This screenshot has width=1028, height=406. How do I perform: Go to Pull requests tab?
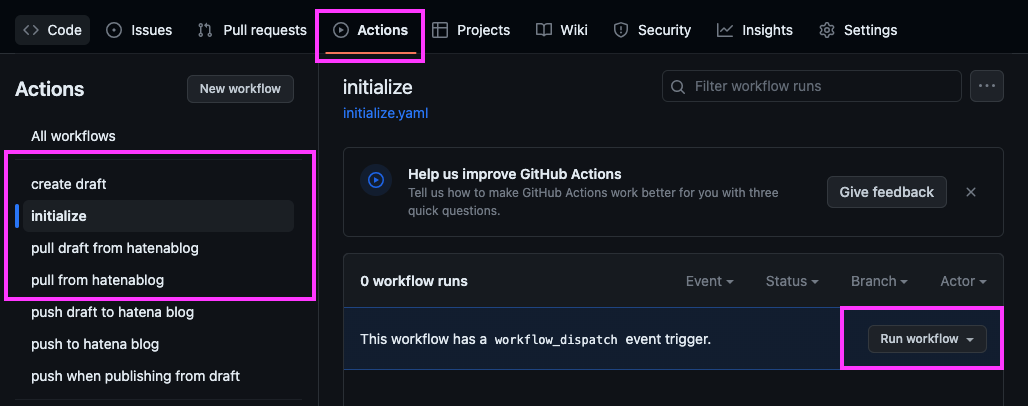[x=252, y=30]
